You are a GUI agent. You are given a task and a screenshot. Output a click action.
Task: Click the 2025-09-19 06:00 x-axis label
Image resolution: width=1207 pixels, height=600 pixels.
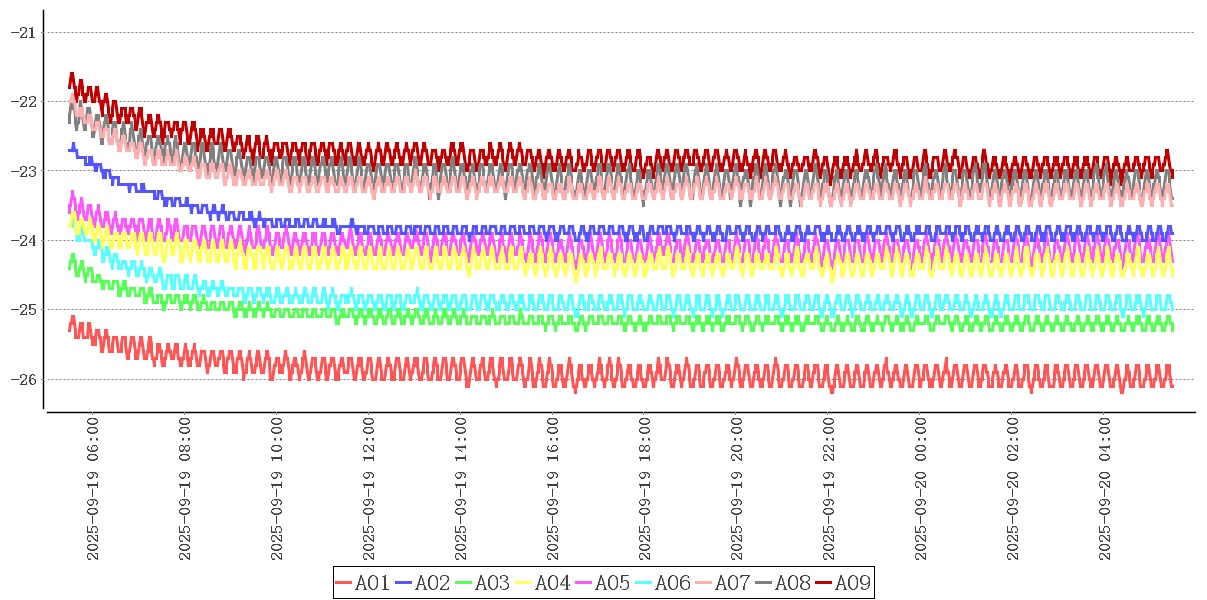93,489
